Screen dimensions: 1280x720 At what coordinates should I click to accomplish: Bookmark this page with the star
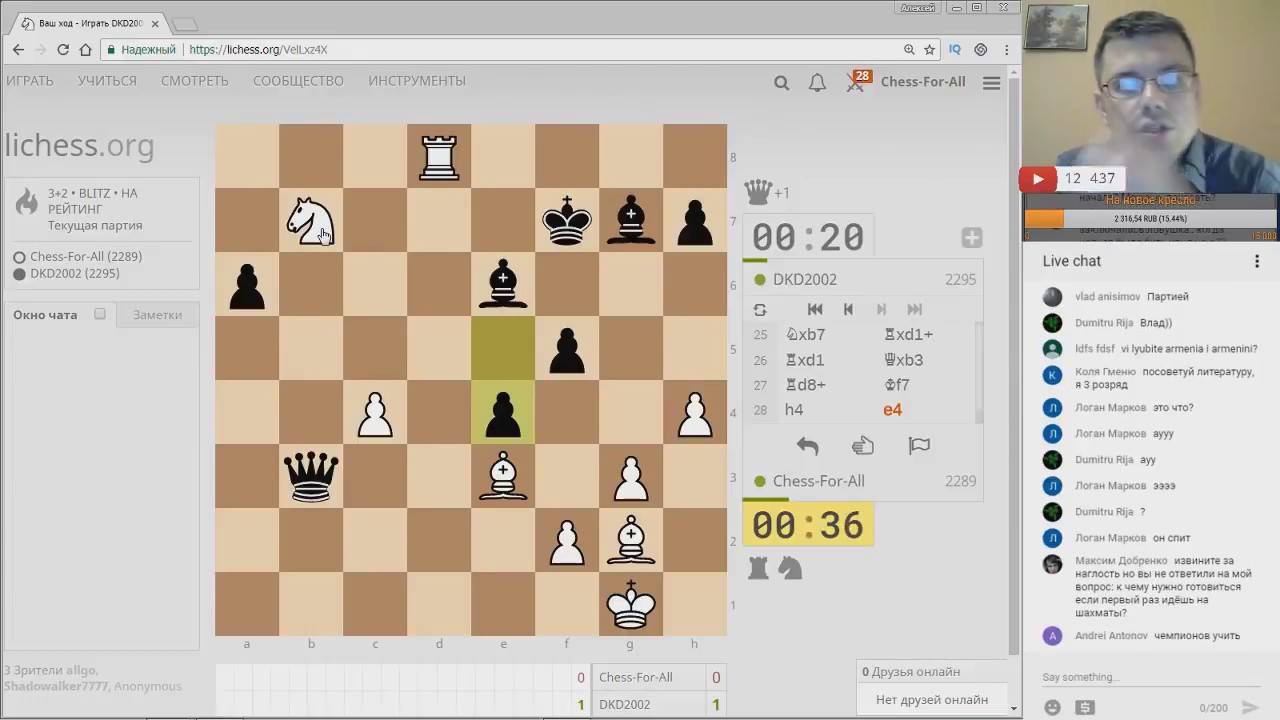(x=929, y=49)
